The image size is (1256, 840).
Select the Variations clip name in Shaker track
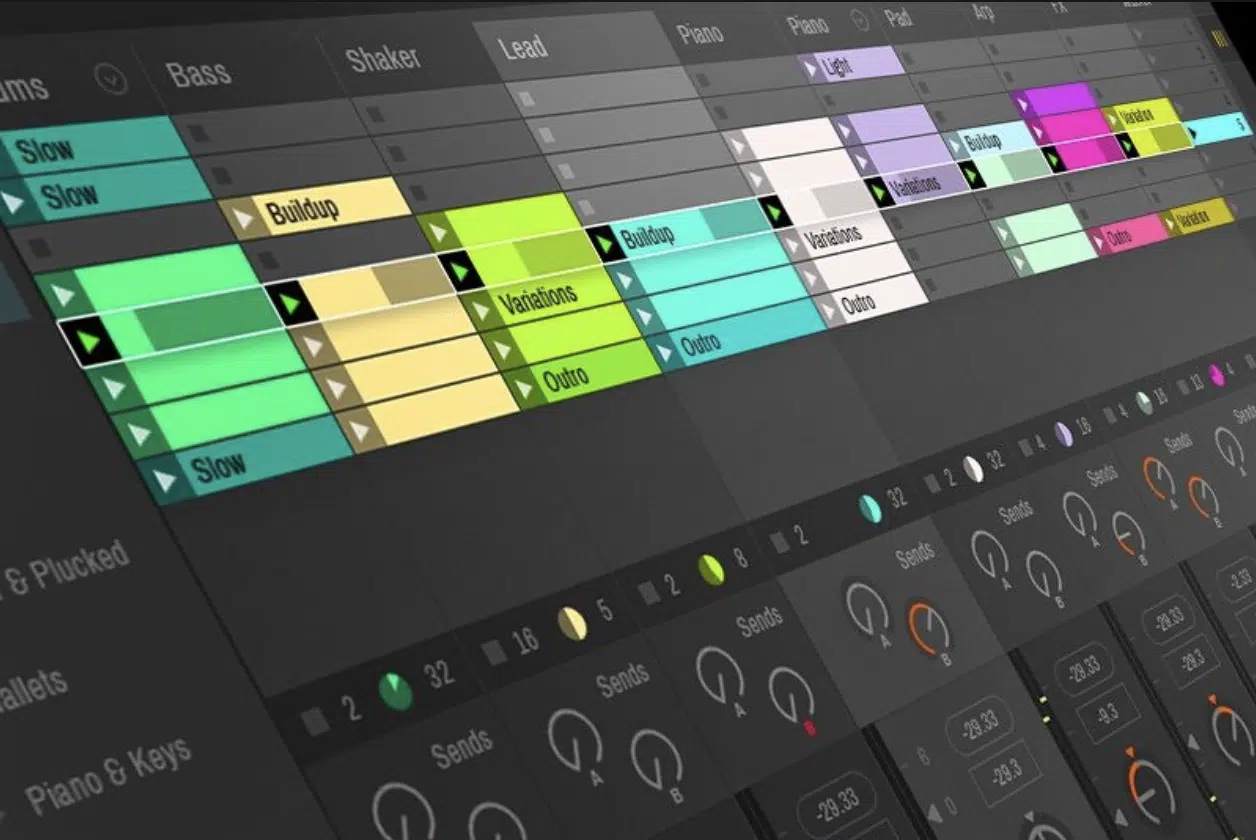[x=538, y=298]
